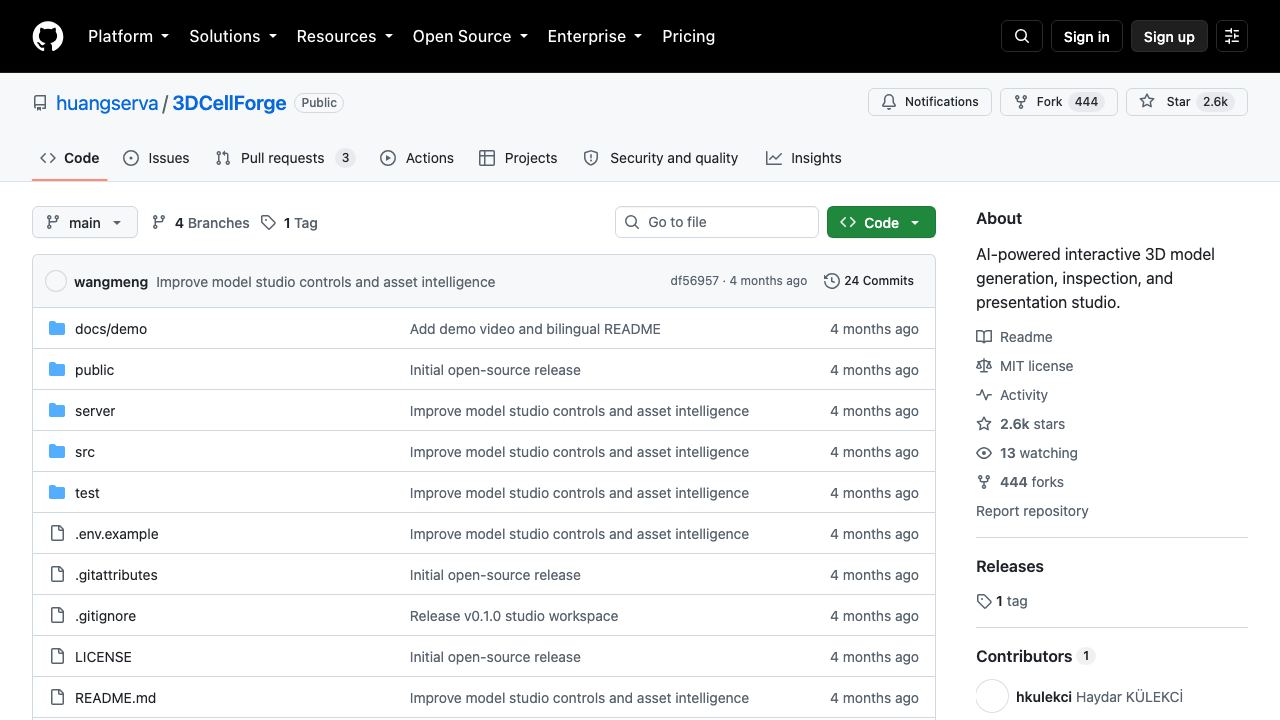Switch to the Pull requests tab
1280x720 pixels.
tap(285, 158)
